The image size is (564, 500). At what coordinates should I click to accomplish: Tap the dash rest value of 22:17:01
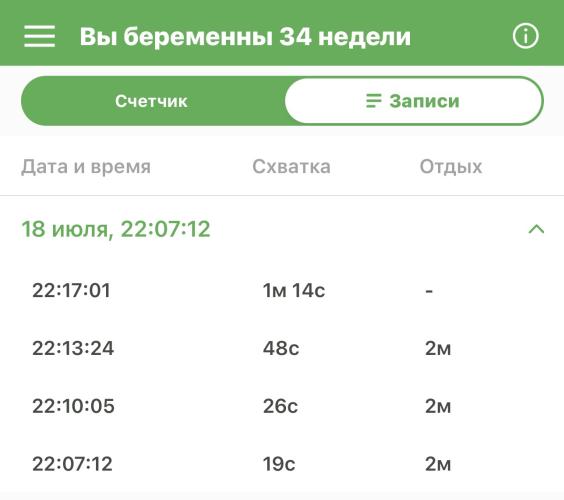(x=429, y=291)
